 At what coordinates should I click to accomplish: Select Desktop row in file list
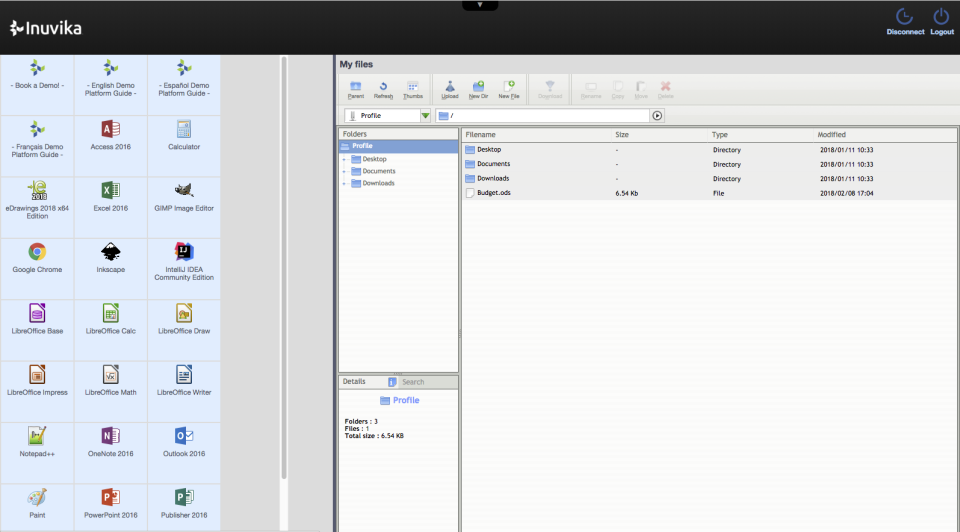point(709,149)
